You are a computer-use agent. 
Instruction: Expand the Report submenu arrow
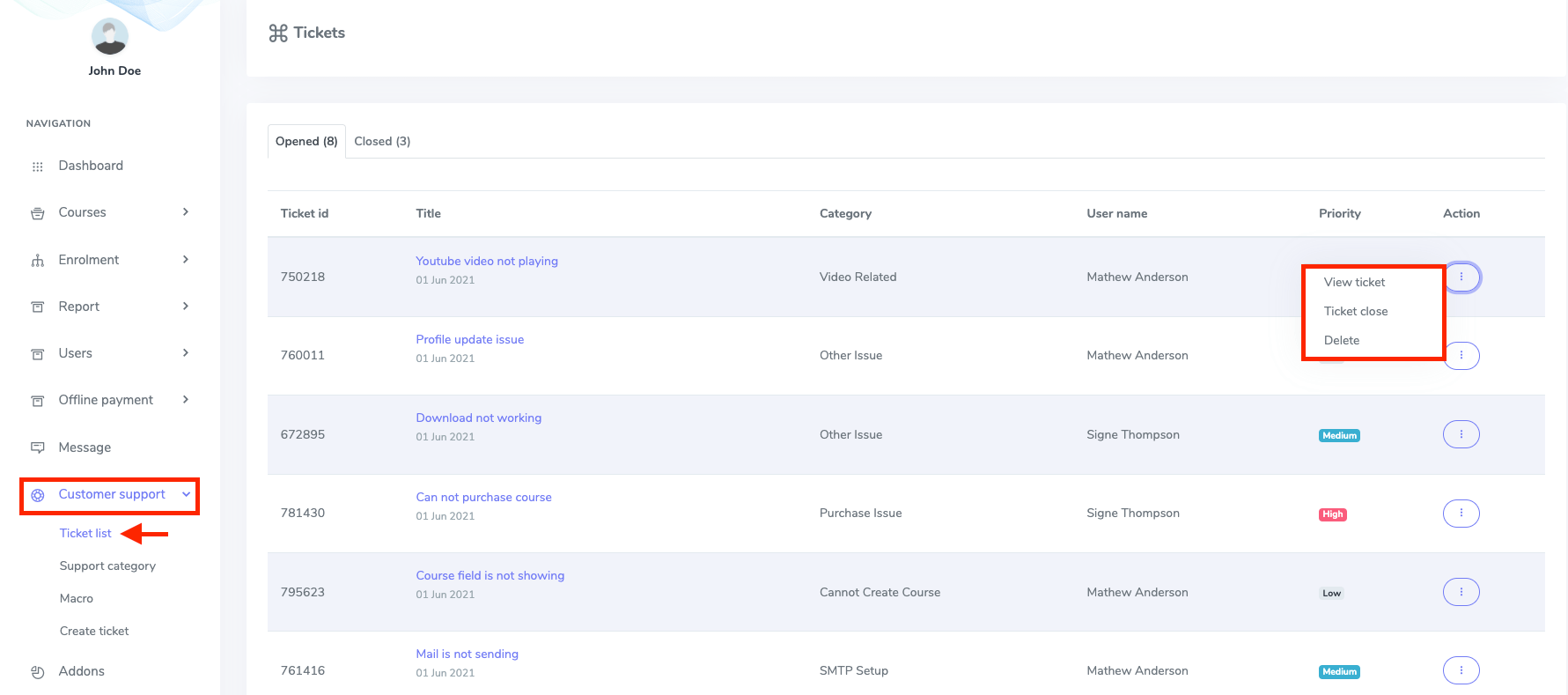pyautogui.click(x=186, y=307)
